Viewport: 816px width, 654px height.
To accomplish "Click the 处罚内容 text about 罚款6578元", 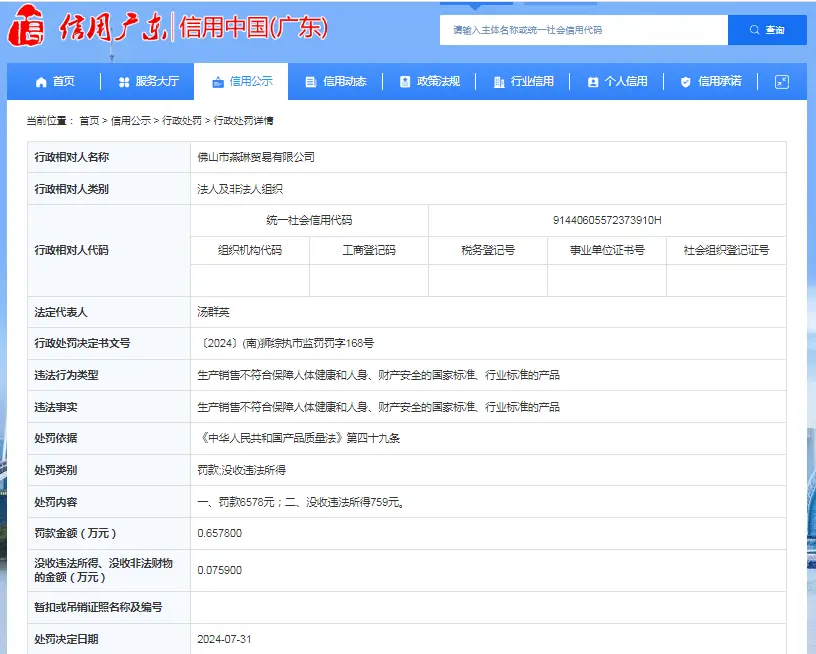I will pyautogui.click(x=301, y=502).
